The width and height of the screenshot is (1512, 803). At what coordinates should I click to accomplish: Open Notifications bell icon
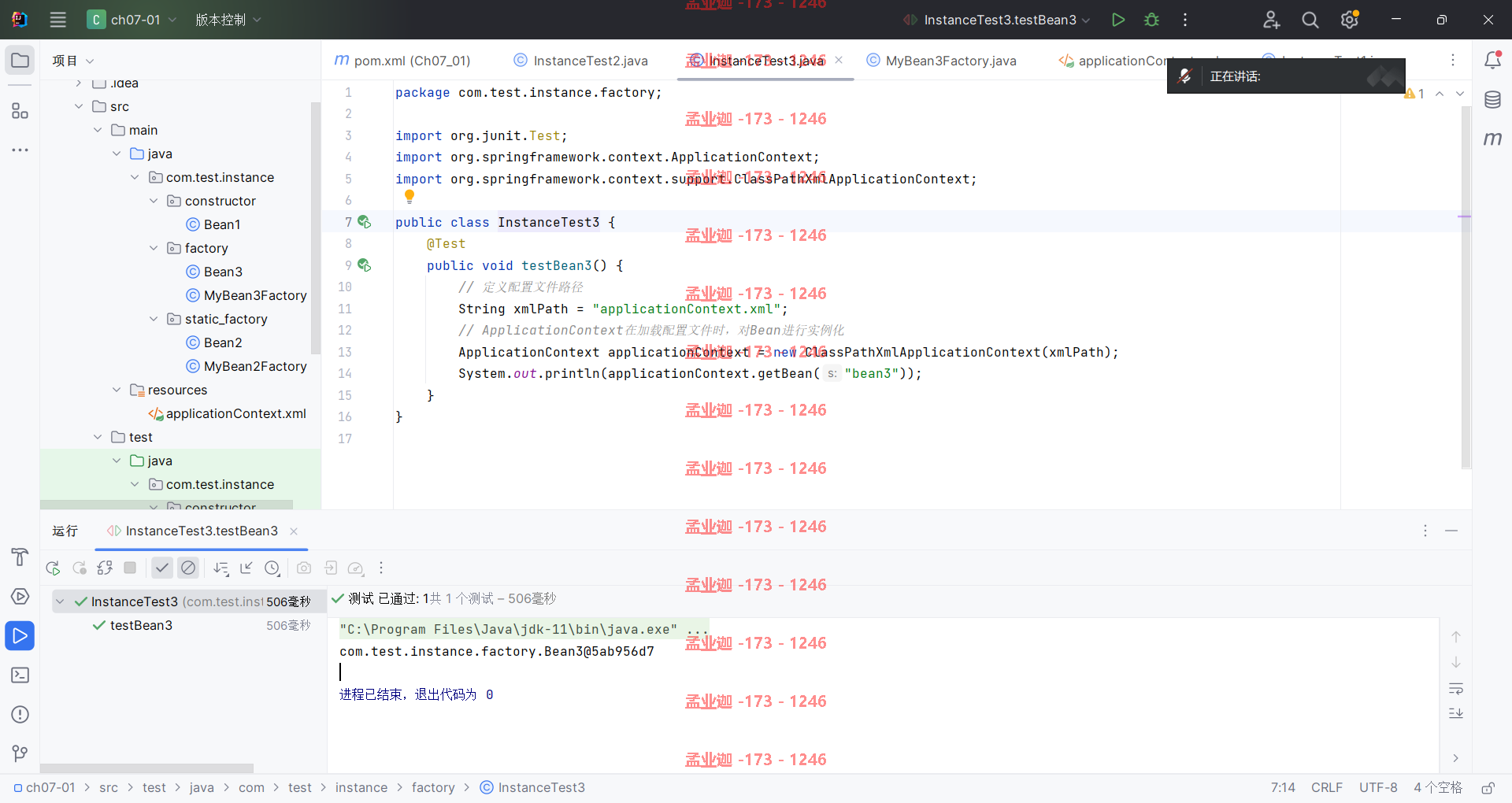pyautogui.click(x=1492, y=61)
